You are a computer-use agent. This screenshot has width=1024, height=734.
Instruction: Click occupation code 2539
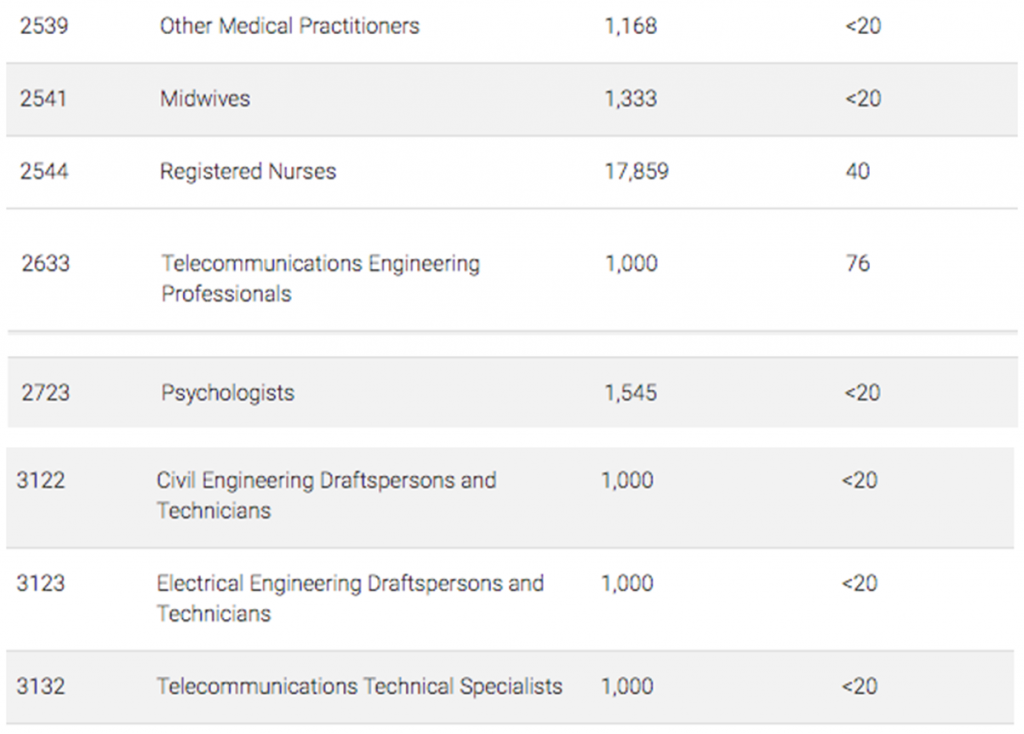(44, 26)
